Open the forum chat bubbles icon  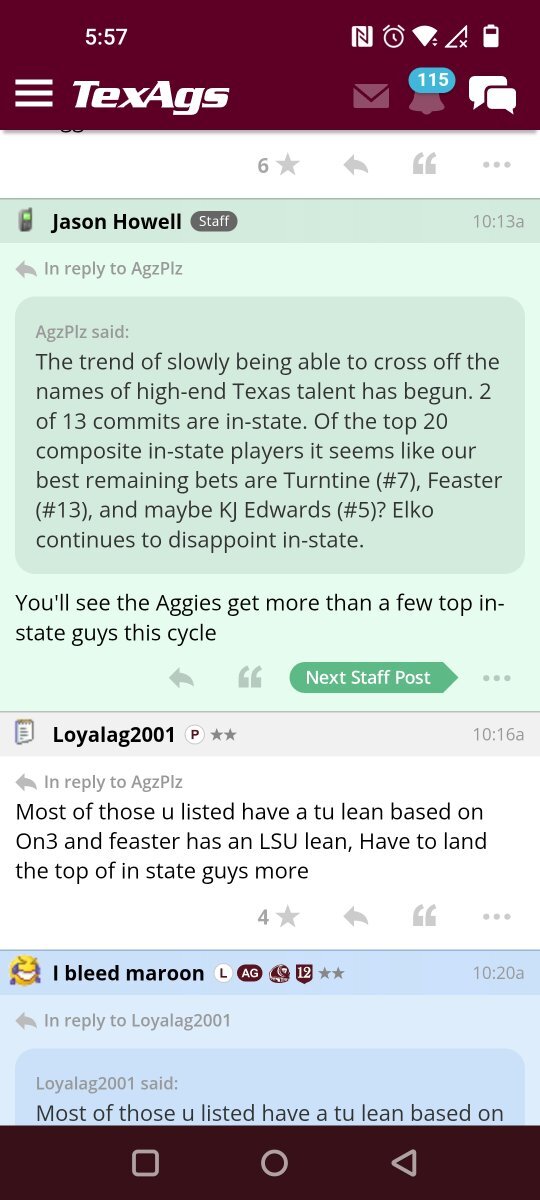click(493, 95)
